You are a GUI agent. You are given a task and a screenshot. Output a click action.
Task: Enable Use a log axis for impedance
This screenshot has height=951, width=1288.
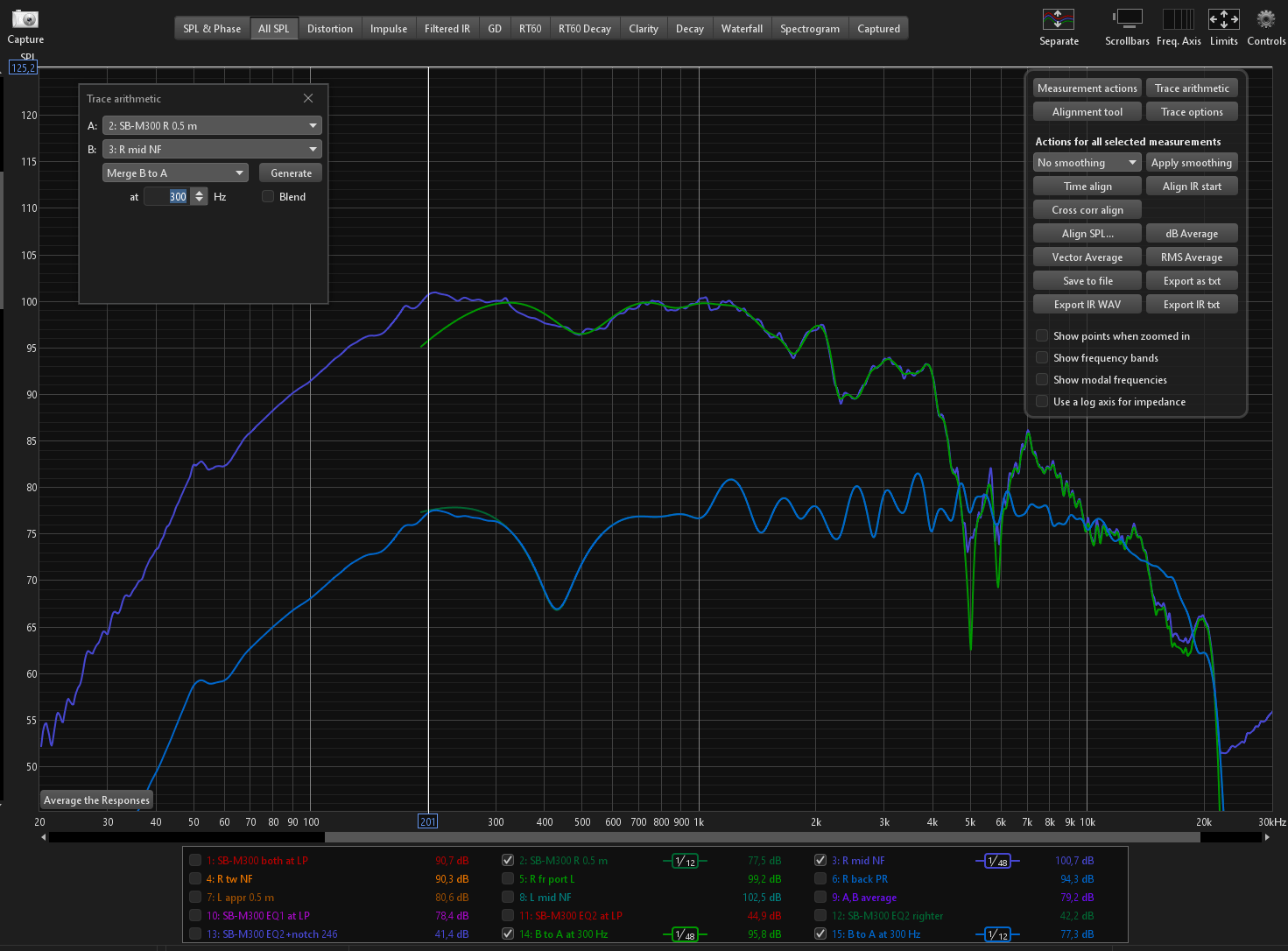(x=1042, y=401)
